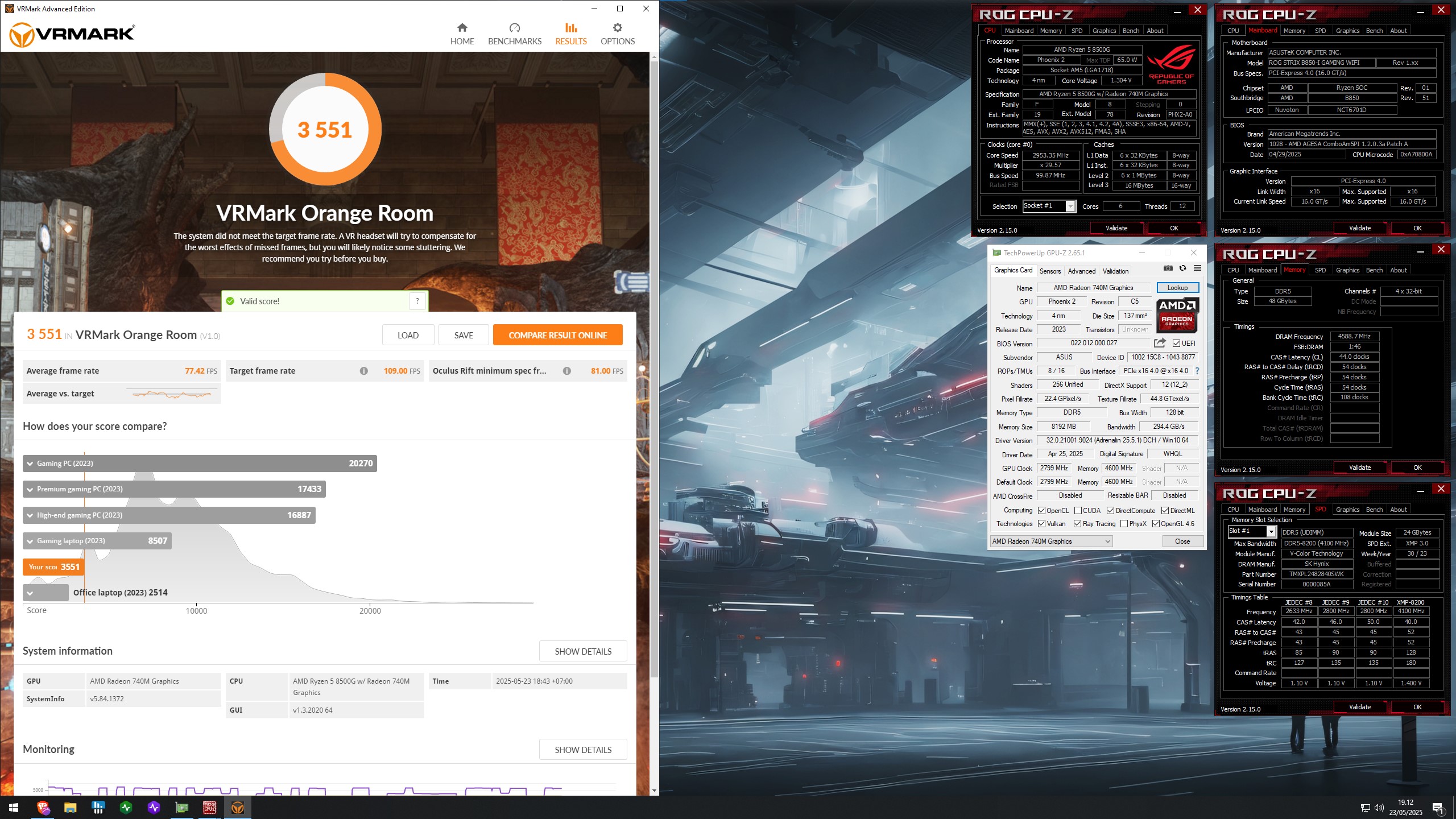Viewport: 1456px width, 819px height.
Task: Click OK in the CPU-Z Memory window
Action: tap(1417, 468)
